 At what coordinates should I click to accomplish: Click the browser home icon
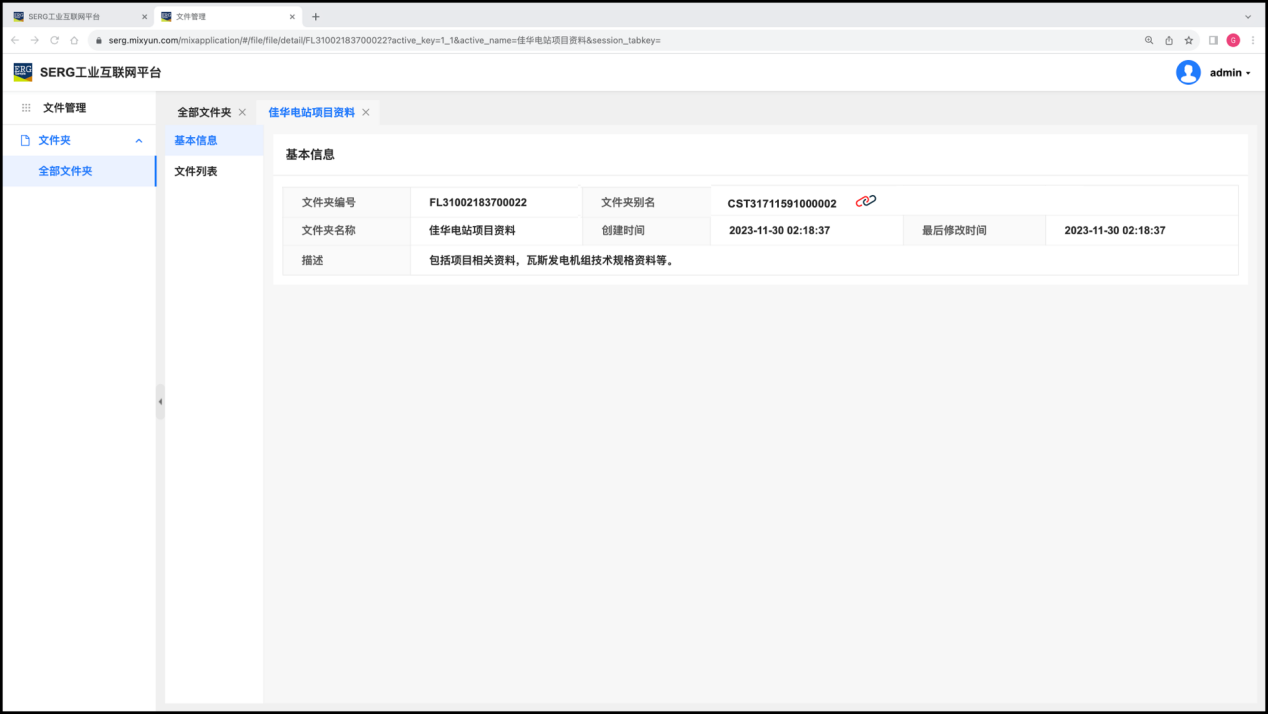74,40
